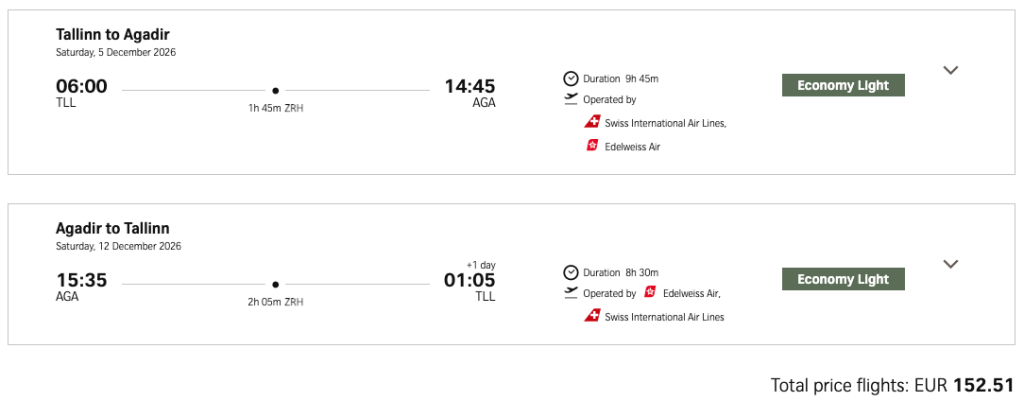Click the outbound Economy Light fare badge
The image size is (1024, 401).
point(843,85)
